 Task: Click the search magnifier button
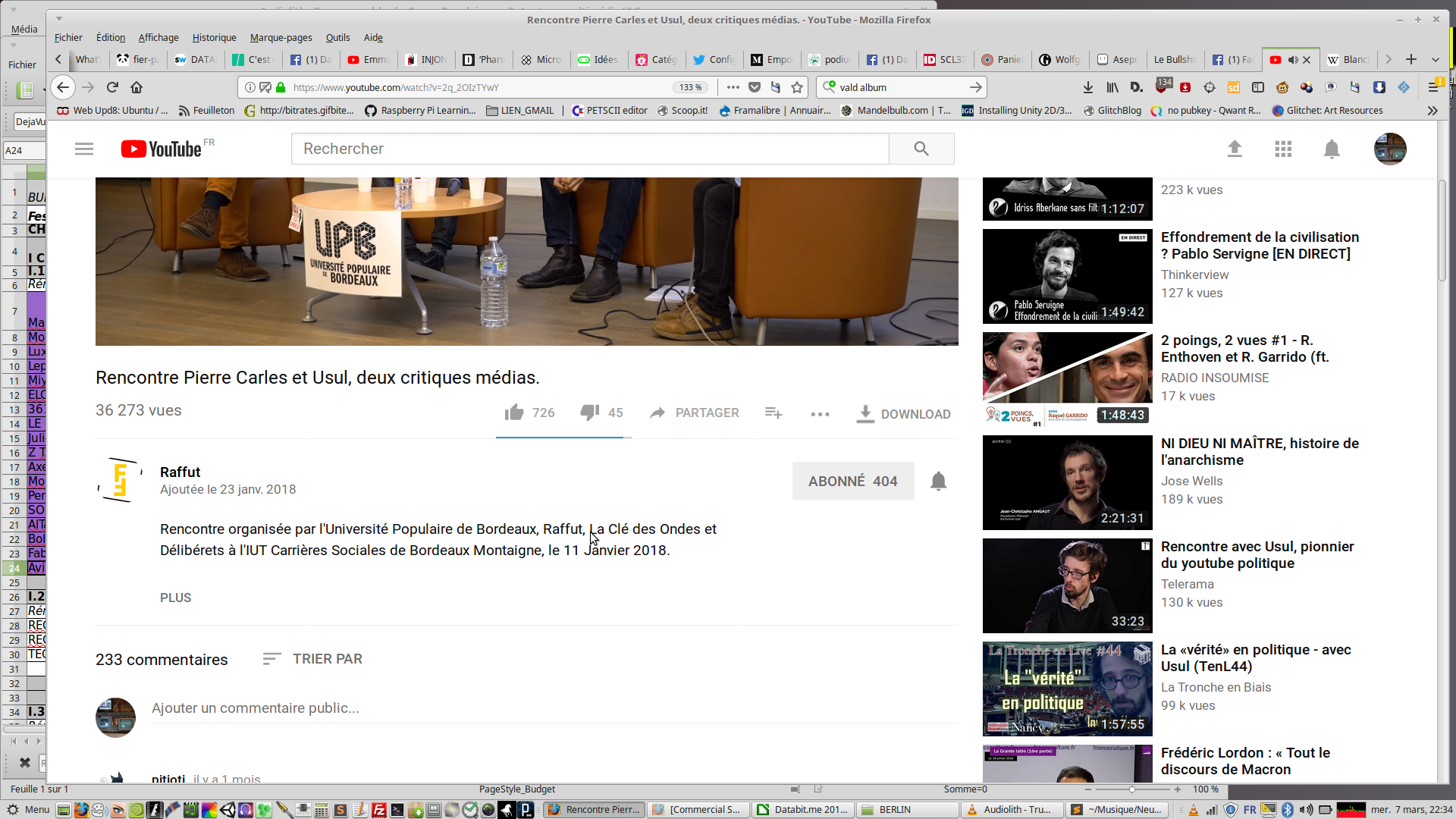(921, 149)
